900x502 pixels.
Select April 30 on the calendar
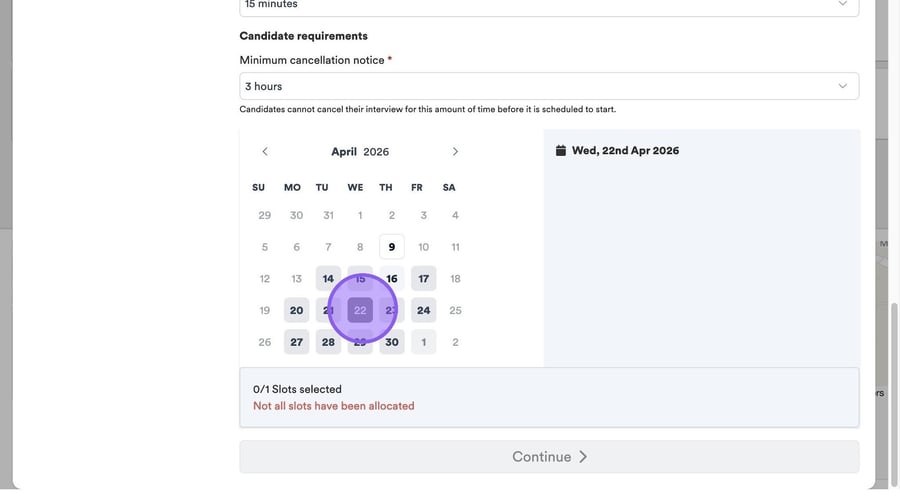[392, 342]
